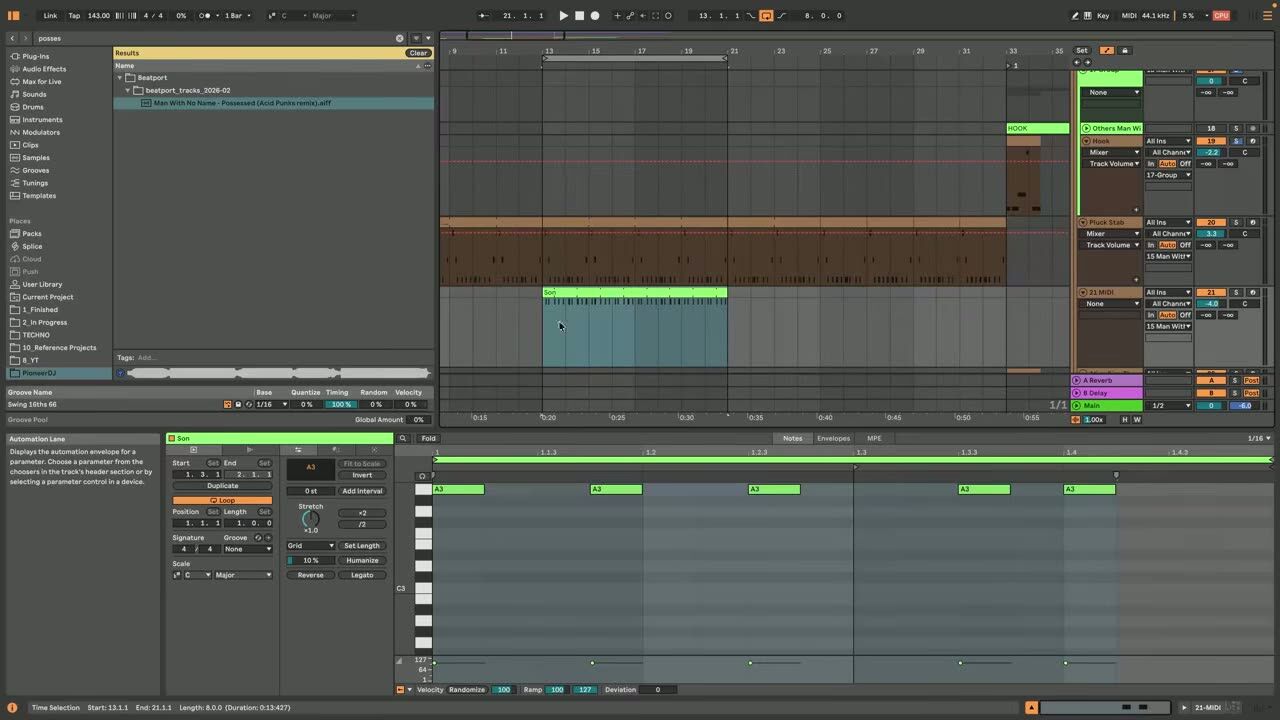Viewport: 1280px width, 720px height.
Task: Adjust the Stretch knob
Action: 311,518
